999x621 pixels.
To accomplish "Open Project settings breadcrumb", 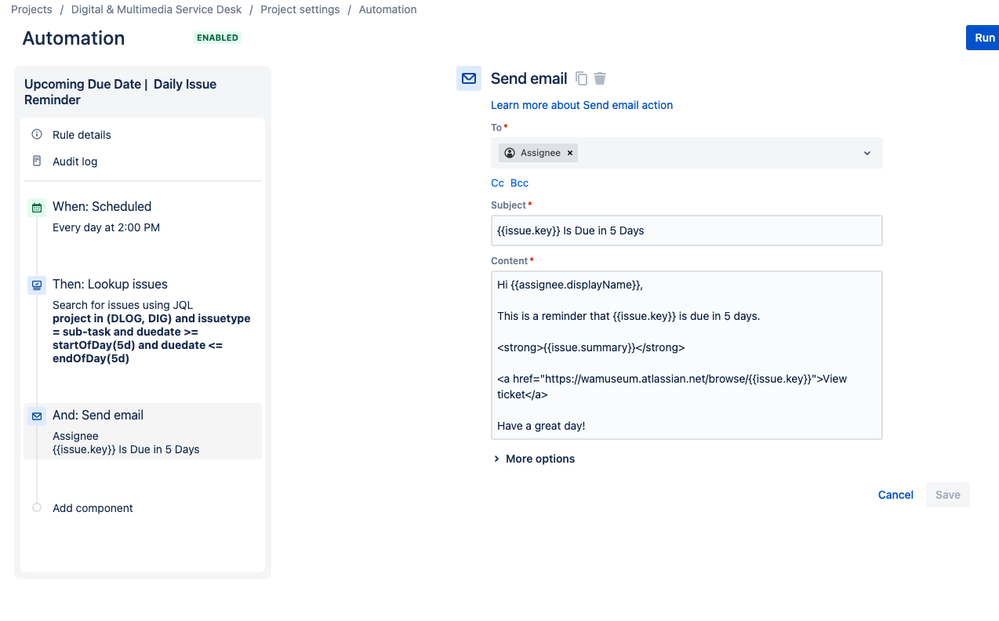I will pos(300,10).
